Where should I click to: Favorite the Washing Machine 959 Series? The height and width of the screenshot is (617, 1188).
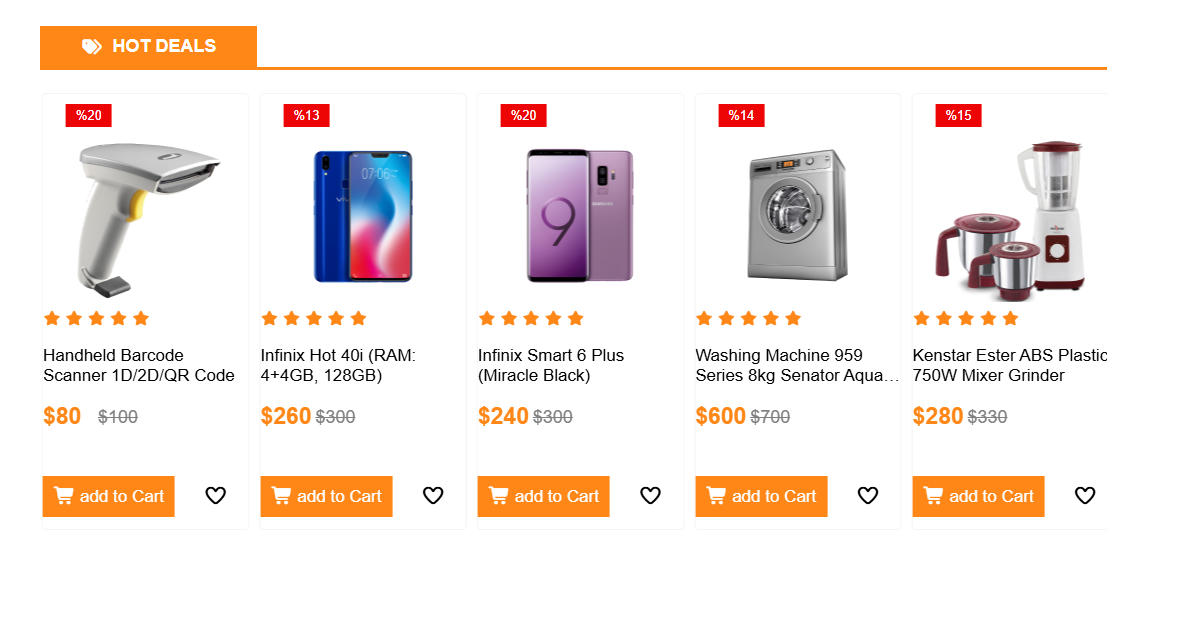(867, 496)
